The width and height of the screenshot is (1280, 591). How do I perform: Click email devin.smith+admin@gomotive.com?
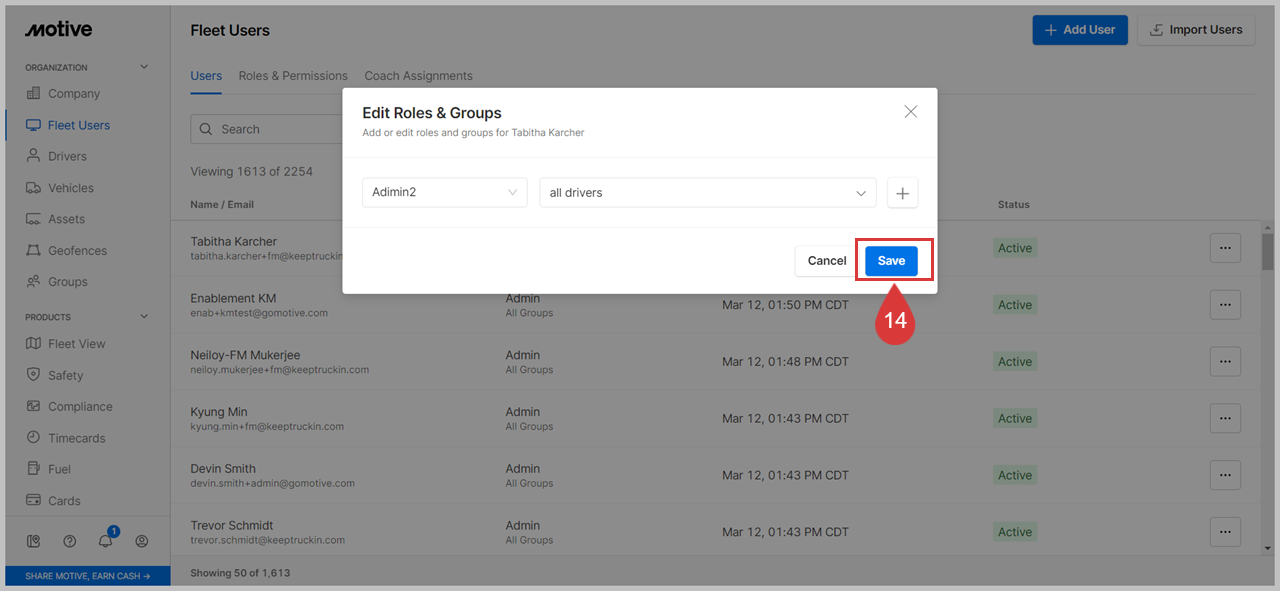pos(273,483)
